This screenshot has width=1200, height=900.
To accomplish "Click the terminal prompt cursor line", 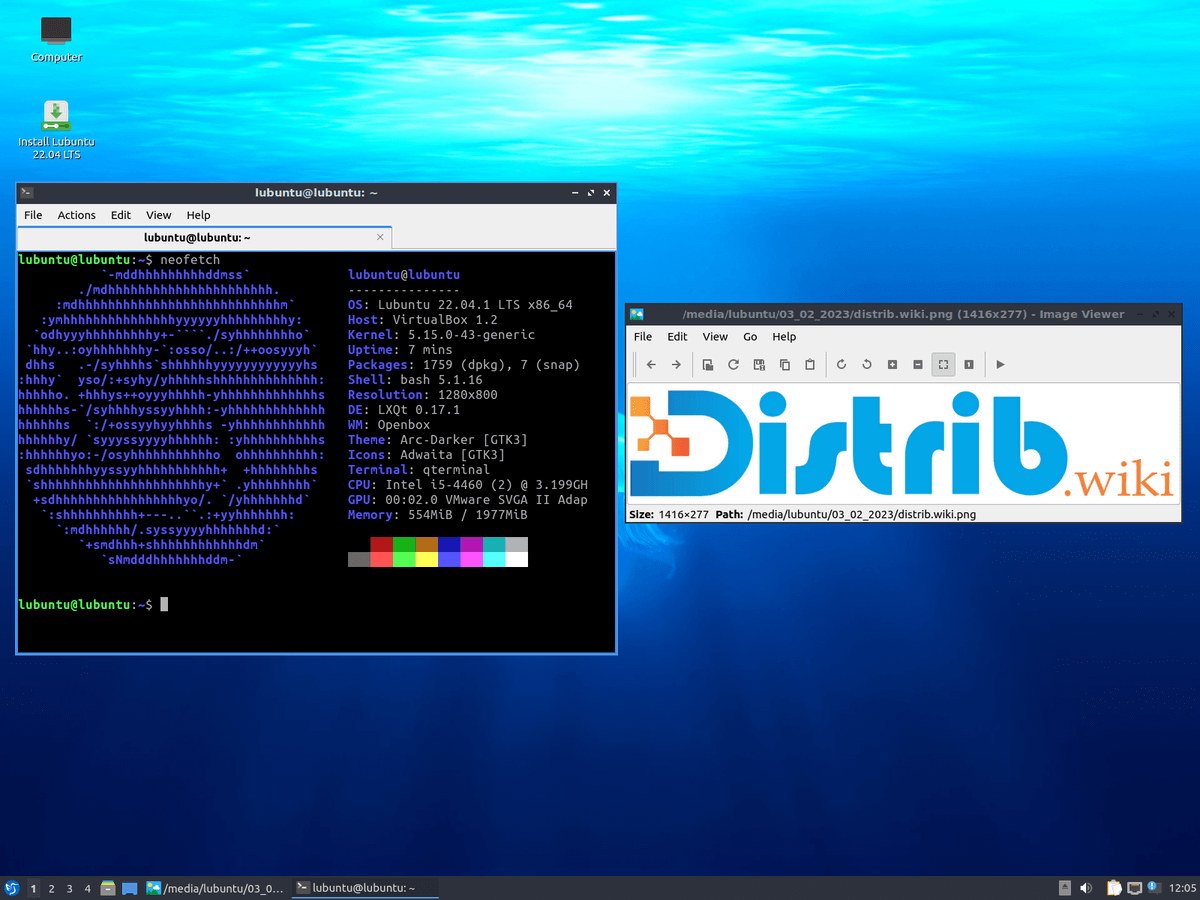I will 94,605.
